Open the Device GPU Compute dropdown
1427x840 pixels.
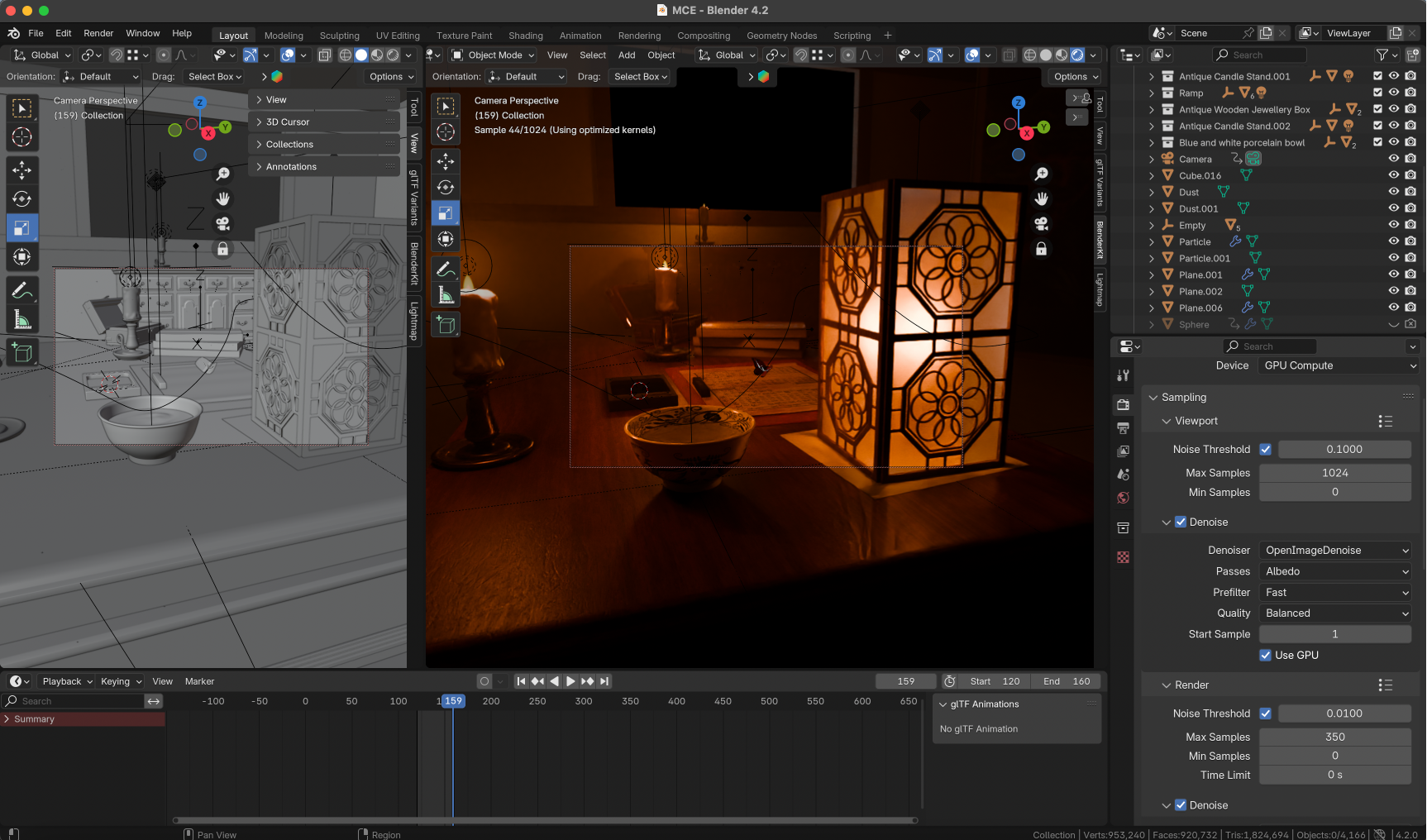(x=1339, y=365)
